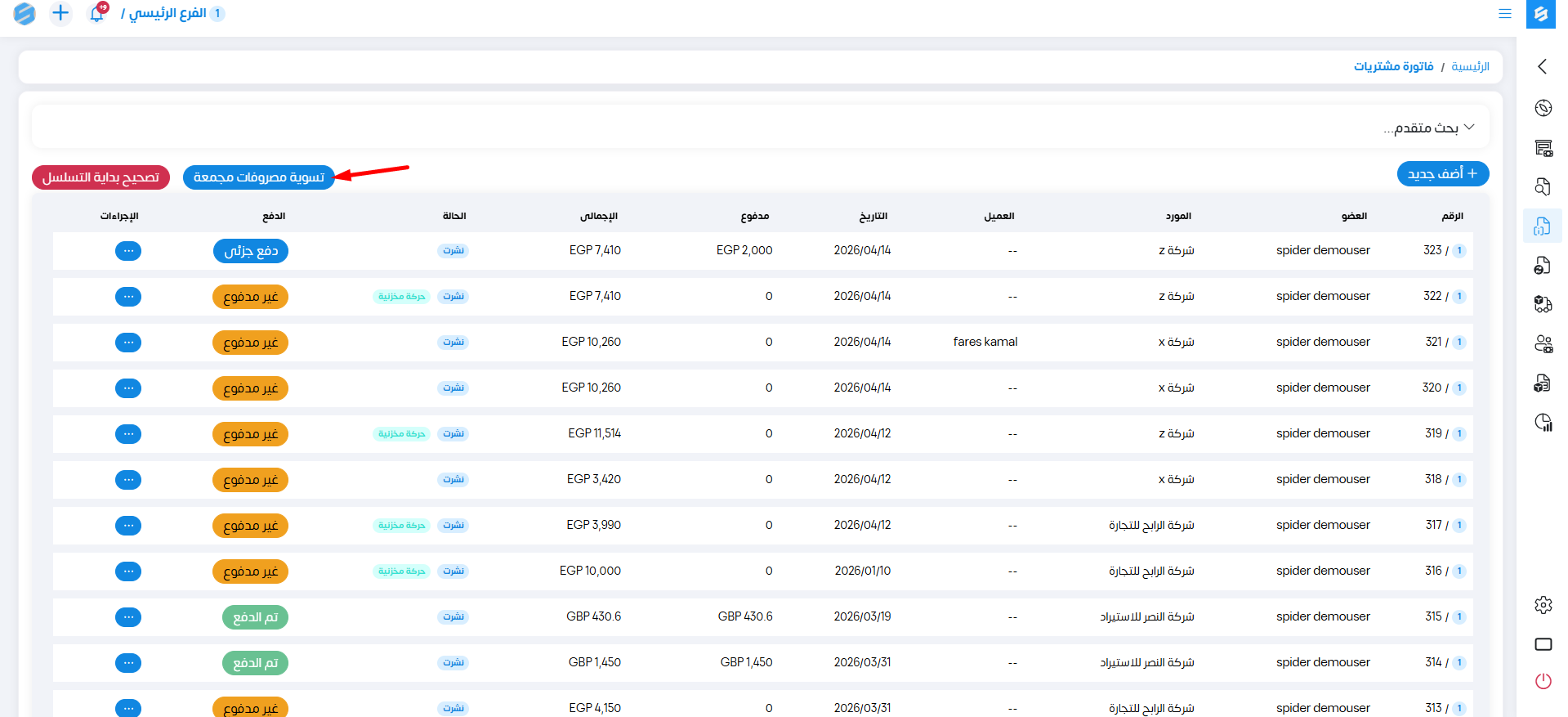The width and height of the screenshot is (1568, 717).
Task: Click حركة مخزنية tag on invoice 322
Action: (402, 296)
